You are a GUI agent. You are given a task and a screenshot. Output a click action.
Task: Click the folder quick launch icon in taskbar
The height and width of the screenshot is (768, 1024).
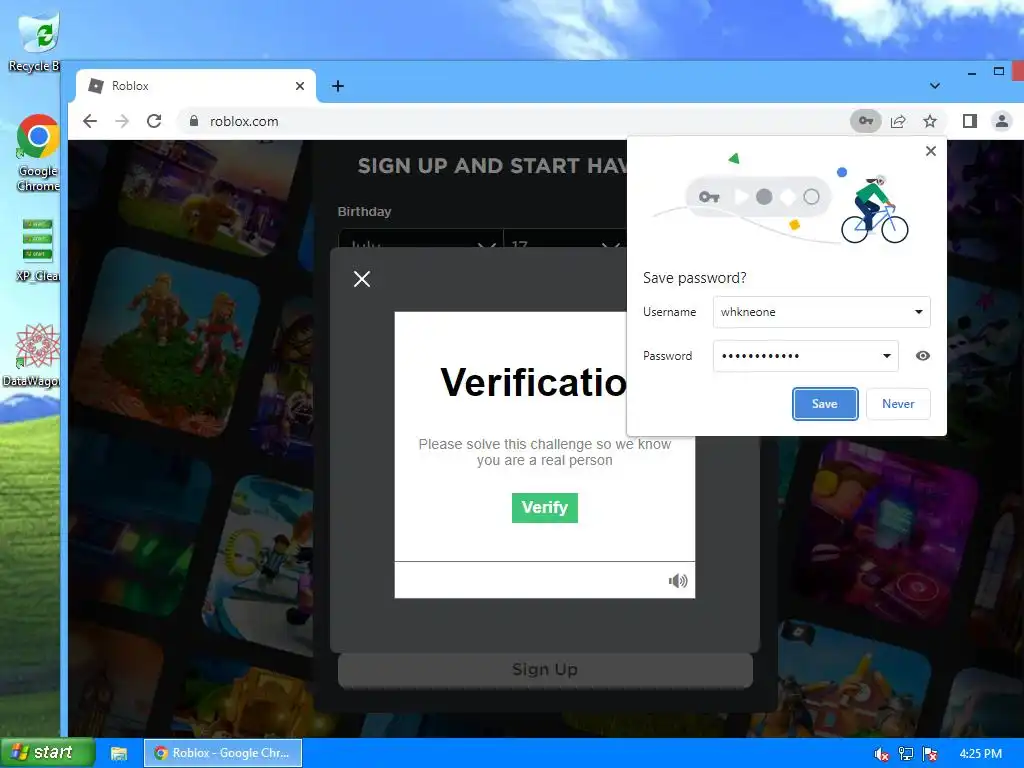pyautogui.click(x=119, y=754)
